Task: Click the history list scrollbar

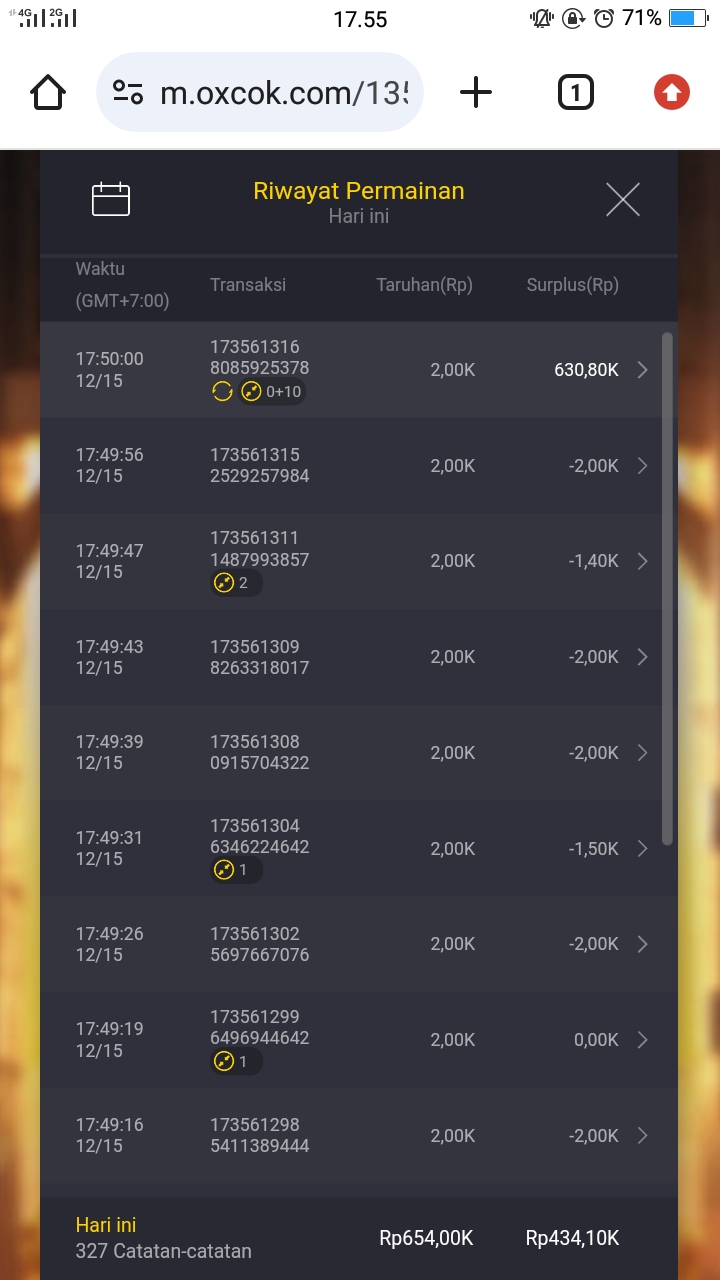Action: point(667,588)
